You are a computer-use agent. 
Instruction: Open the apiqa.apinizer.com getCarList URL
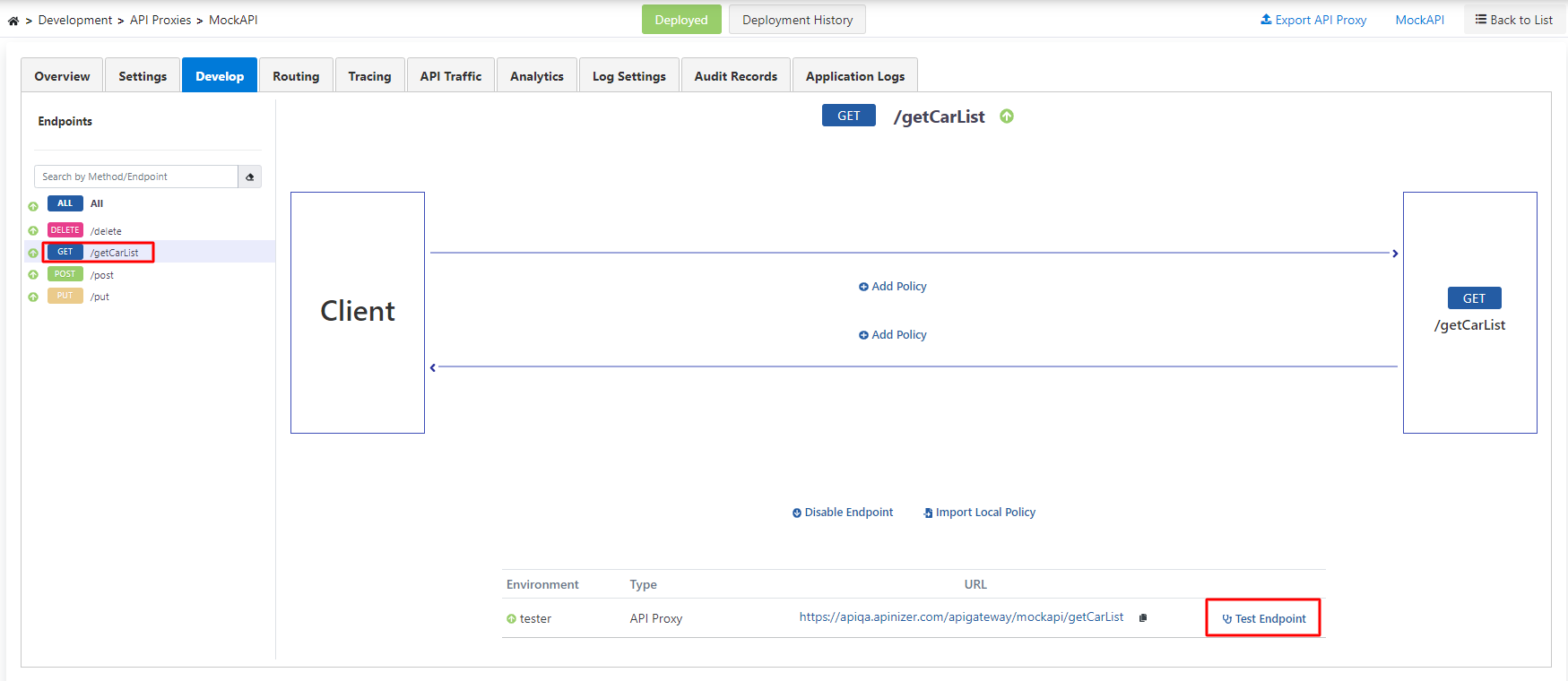(x=961, y=617)
